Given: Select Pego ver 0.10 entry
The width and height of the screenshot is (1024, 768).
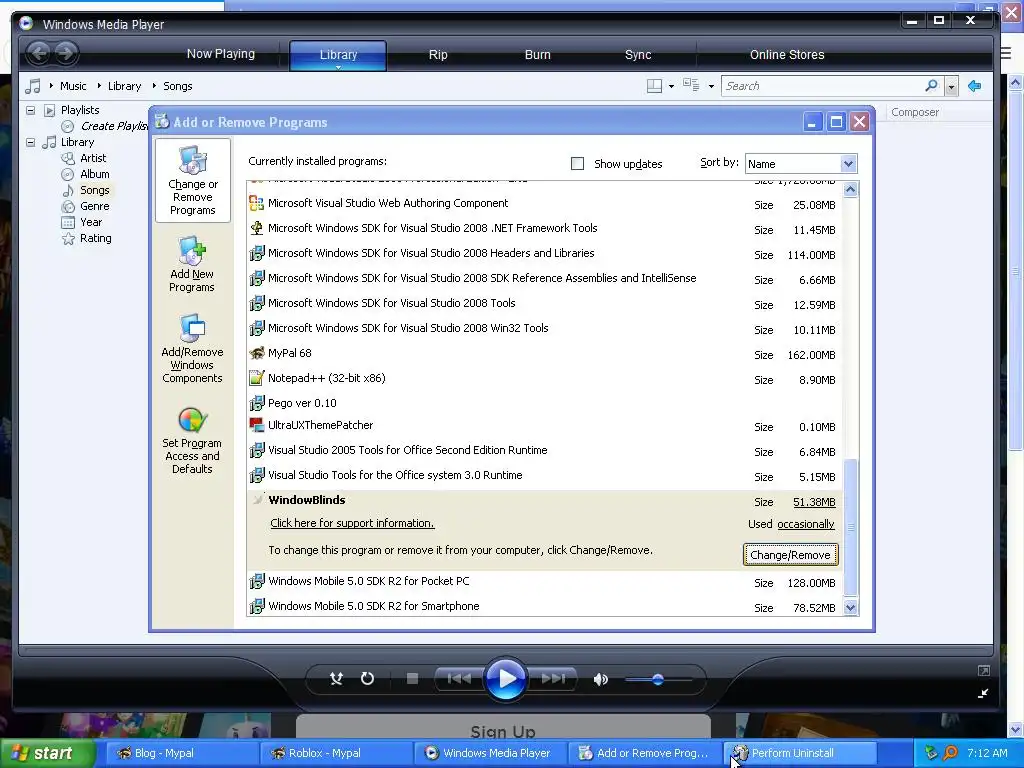Looking at the screenshot, I should coord(545,403).
